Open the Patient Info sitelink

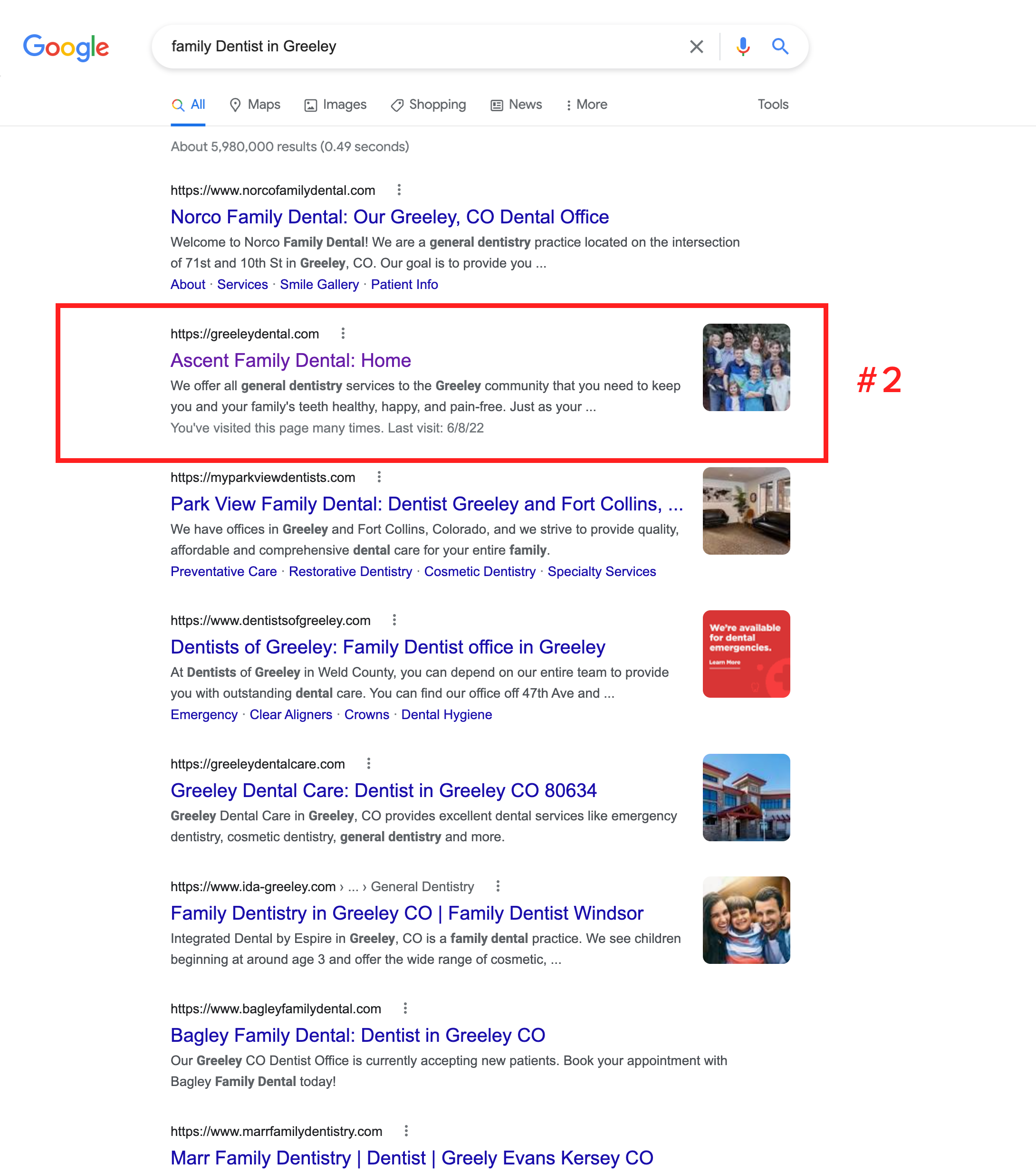click(x=404, y=285)
